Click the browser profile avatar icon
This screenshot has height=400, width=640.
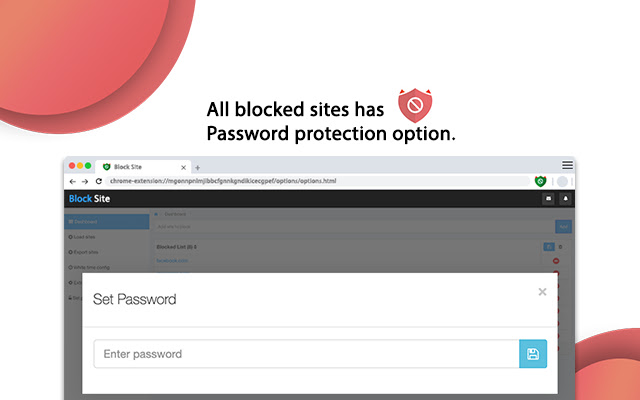pos(563,181)
